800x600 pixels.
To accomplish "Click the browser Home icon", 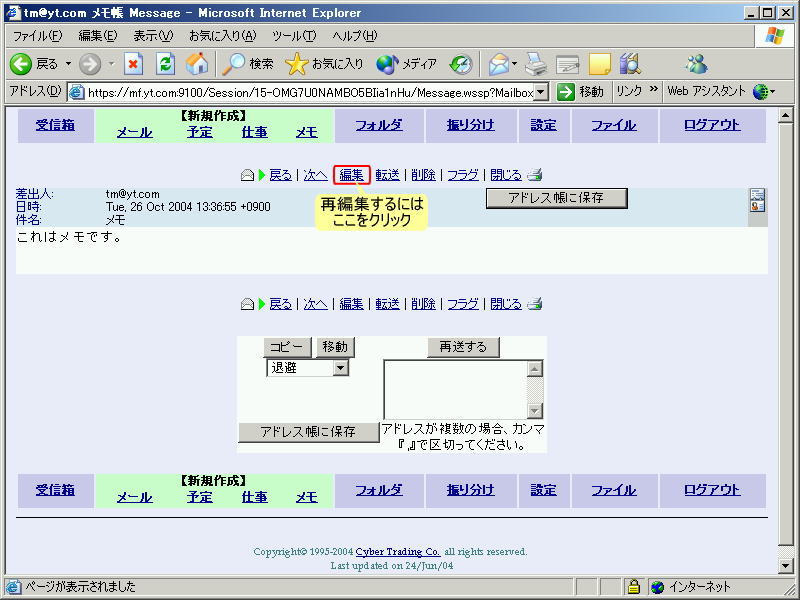I will pyautogui.click(x=197, y=64).
